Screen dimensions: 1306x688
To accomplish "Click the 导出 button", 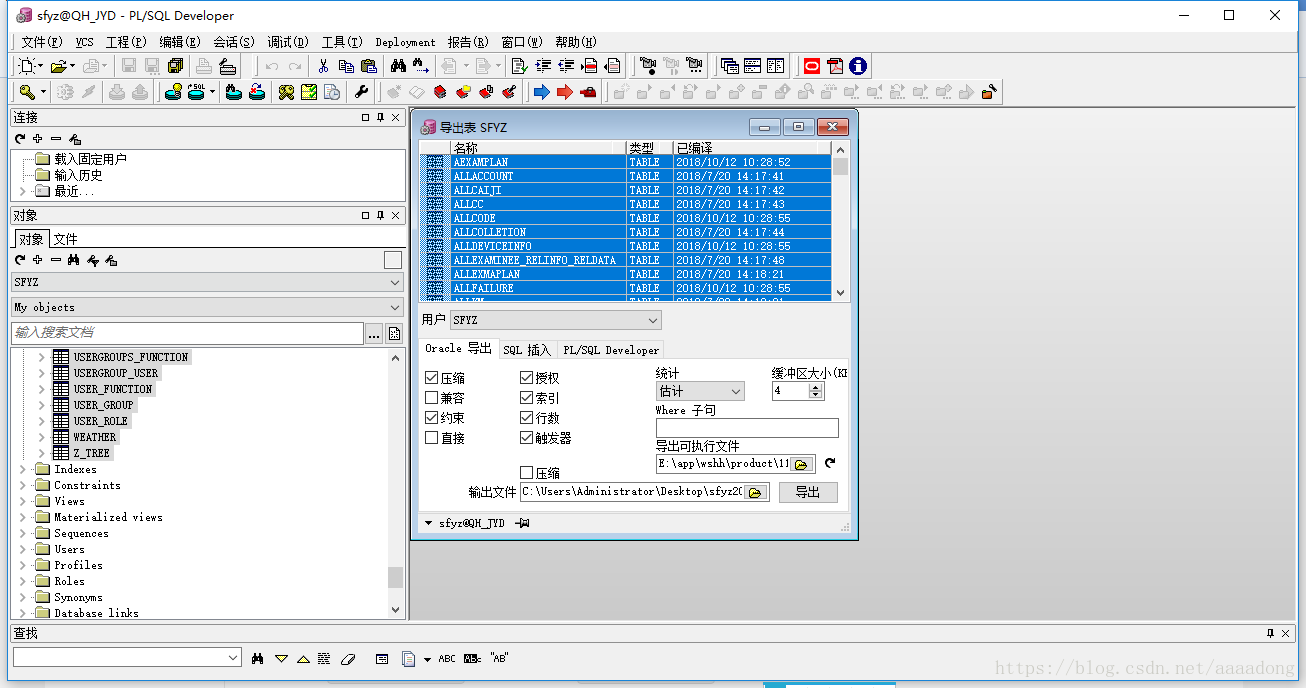I will [x=808, y=492].
